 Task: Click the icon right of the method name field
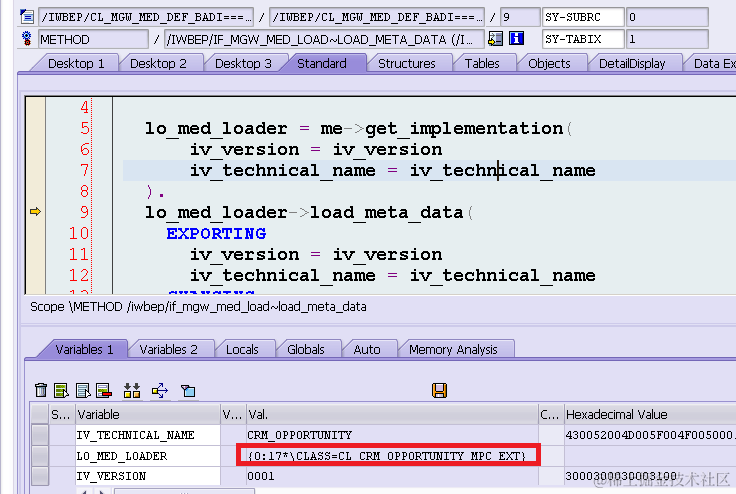click(x=495, y=39)
